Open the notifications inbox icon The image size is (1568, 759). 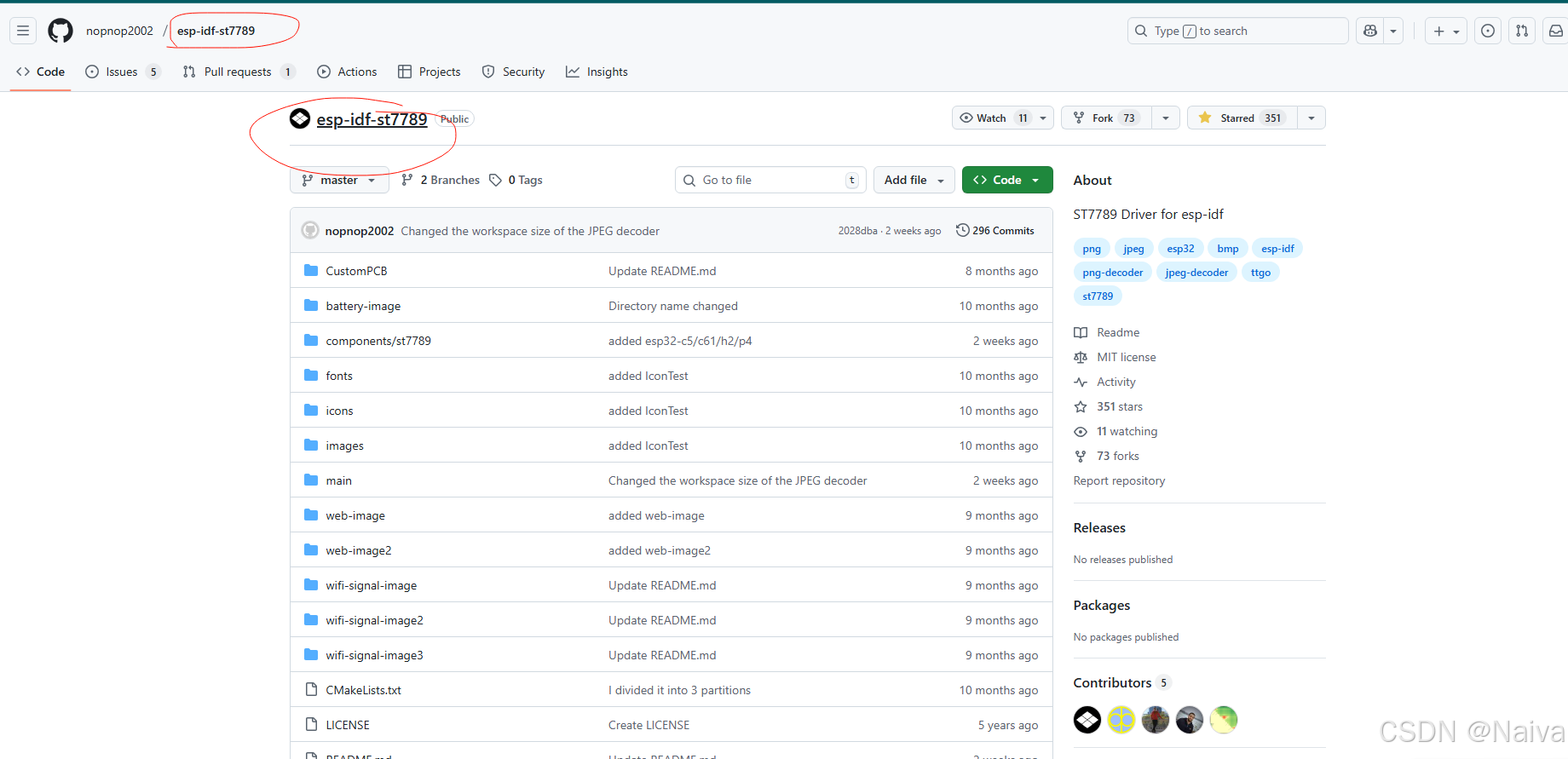pyautogui.click(x=1555, y=31)
